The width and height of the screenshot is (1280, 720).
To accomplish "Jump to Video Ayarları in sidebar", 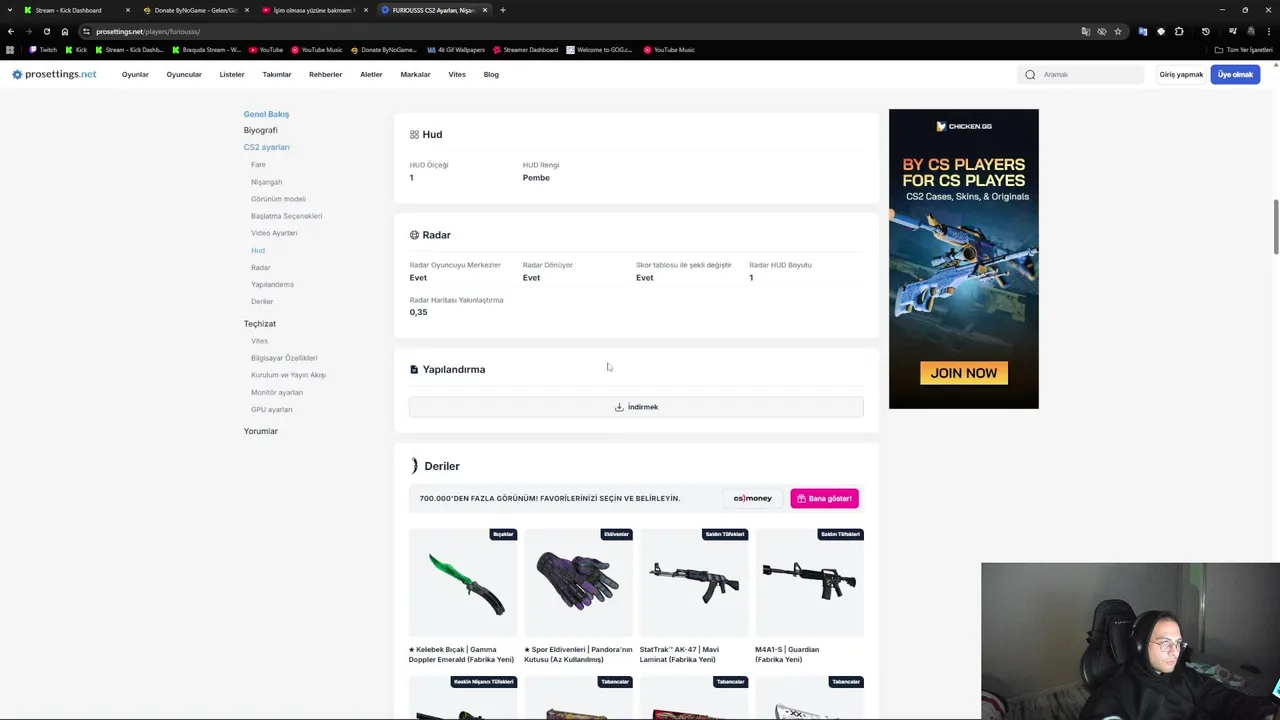I will (274, 233).
